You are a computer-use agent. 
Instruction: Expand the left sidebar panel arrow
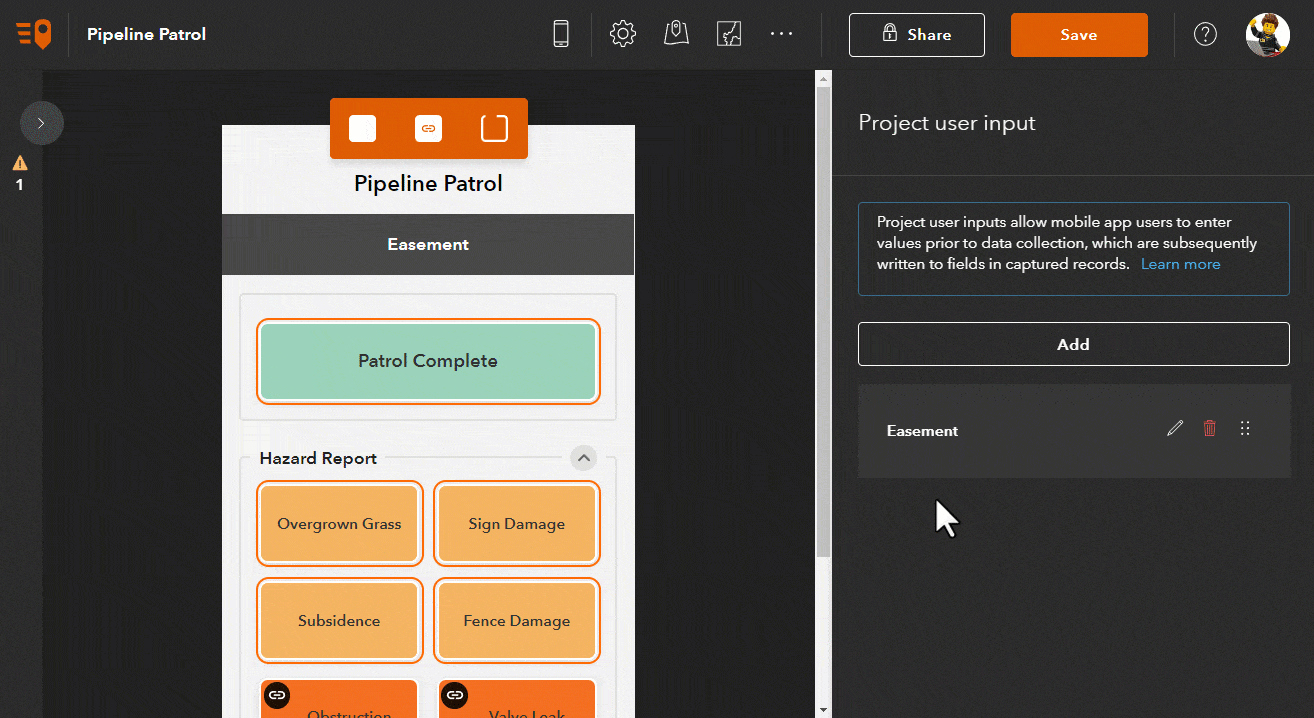pyautogui.click(x=41, y=122)
